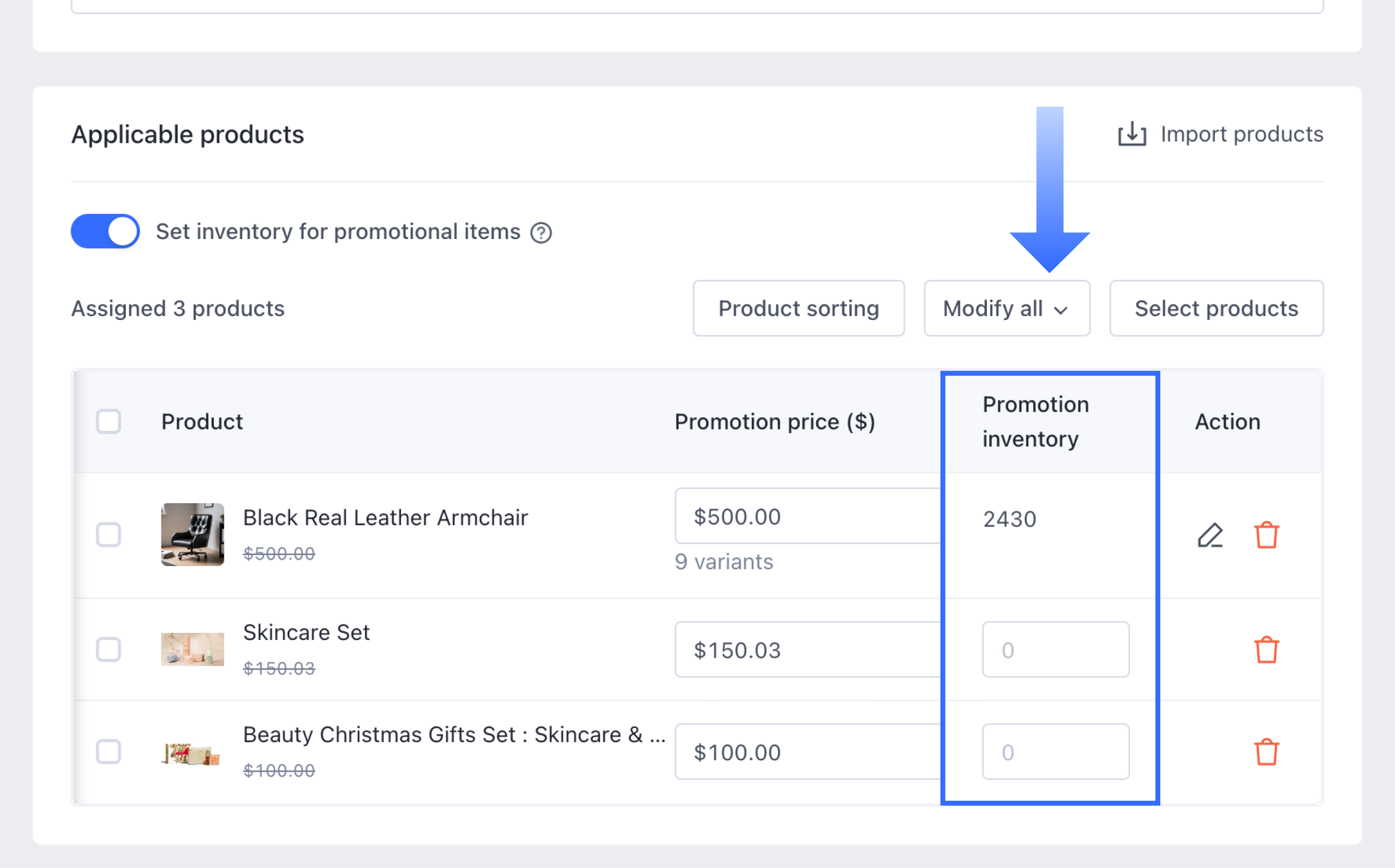
Task: Click the Product sorting button
Action: 798,308
